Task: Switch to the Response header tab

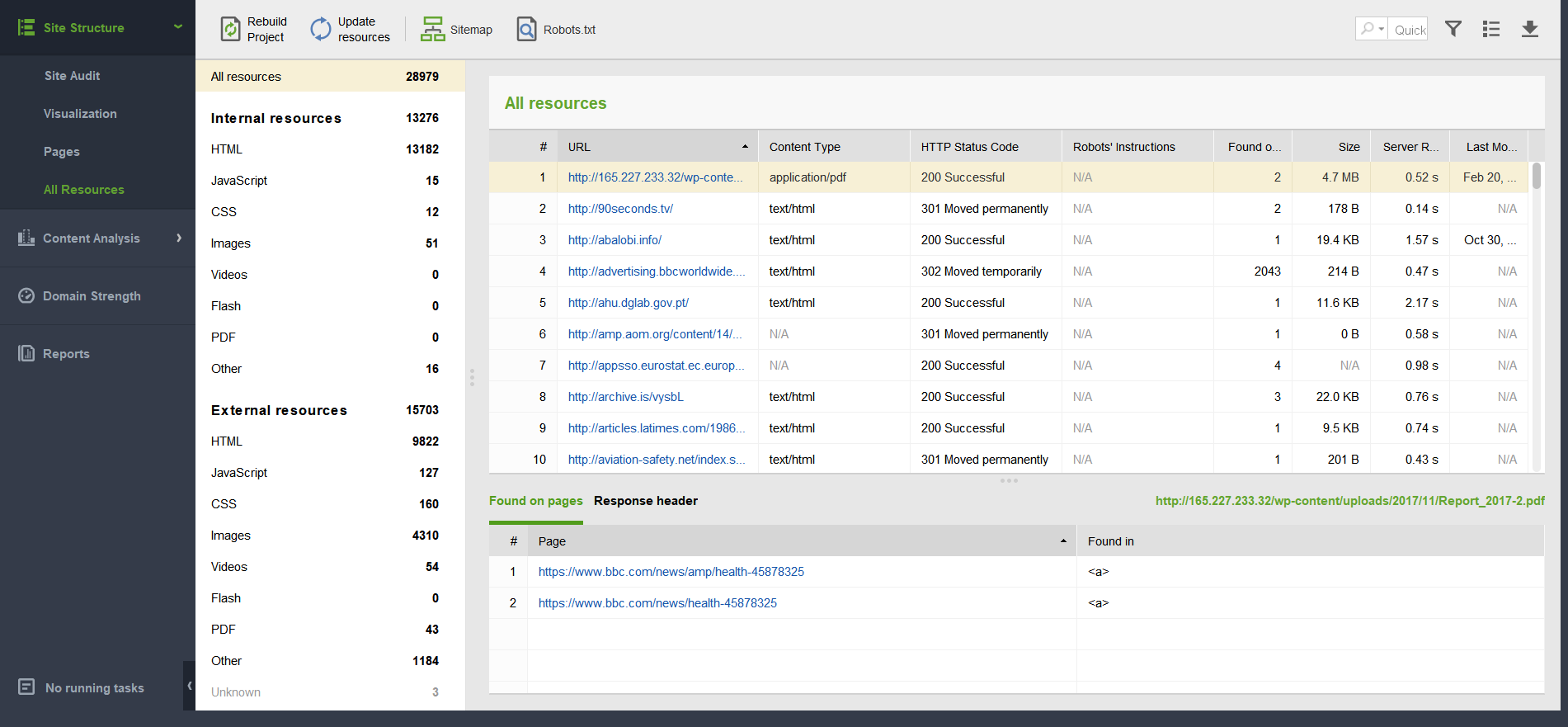Action: pos(645,501)
